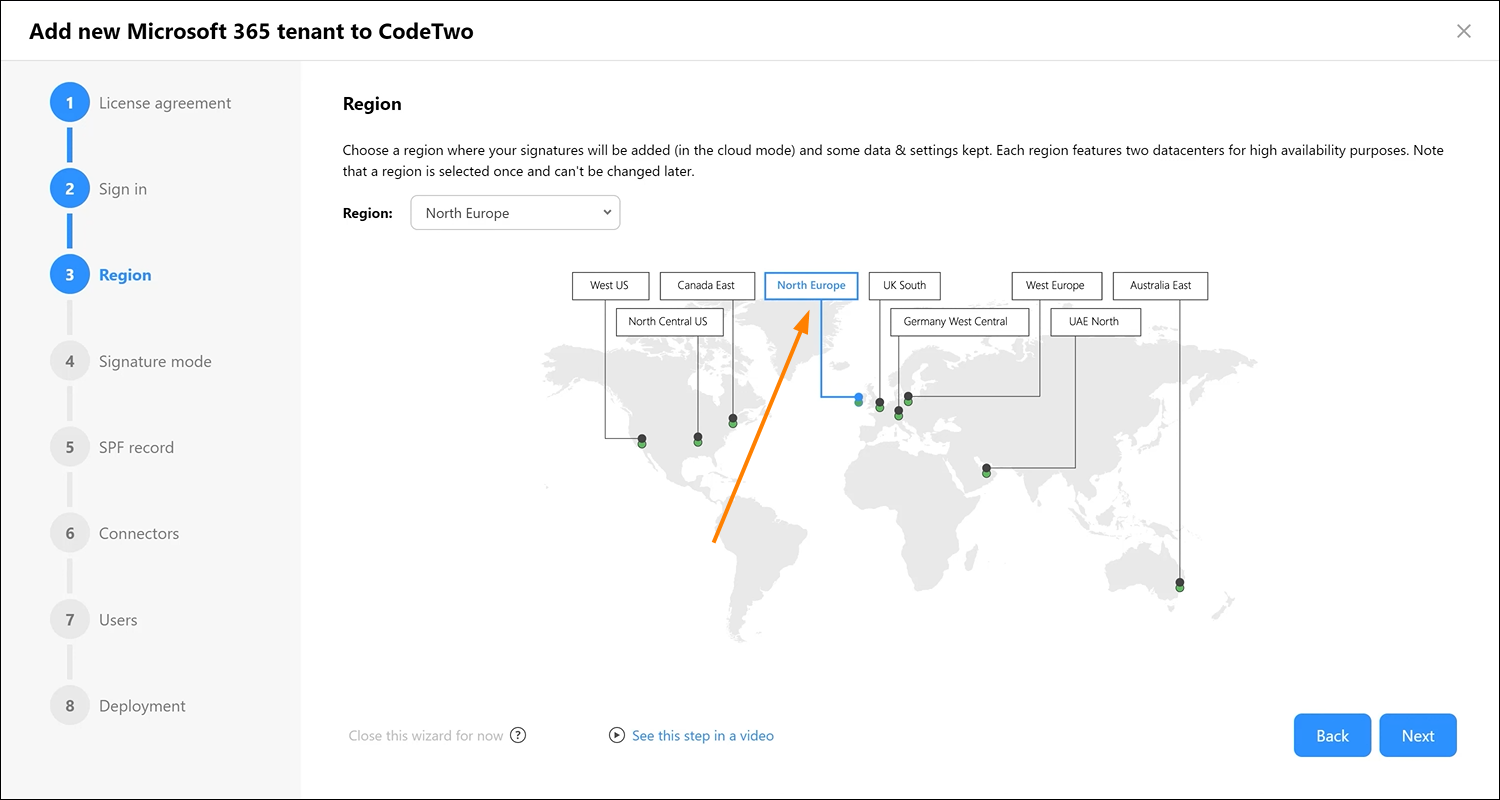1500x800 pixels.
Task: Select the Connectors step label
Action: tap(139, 533)
